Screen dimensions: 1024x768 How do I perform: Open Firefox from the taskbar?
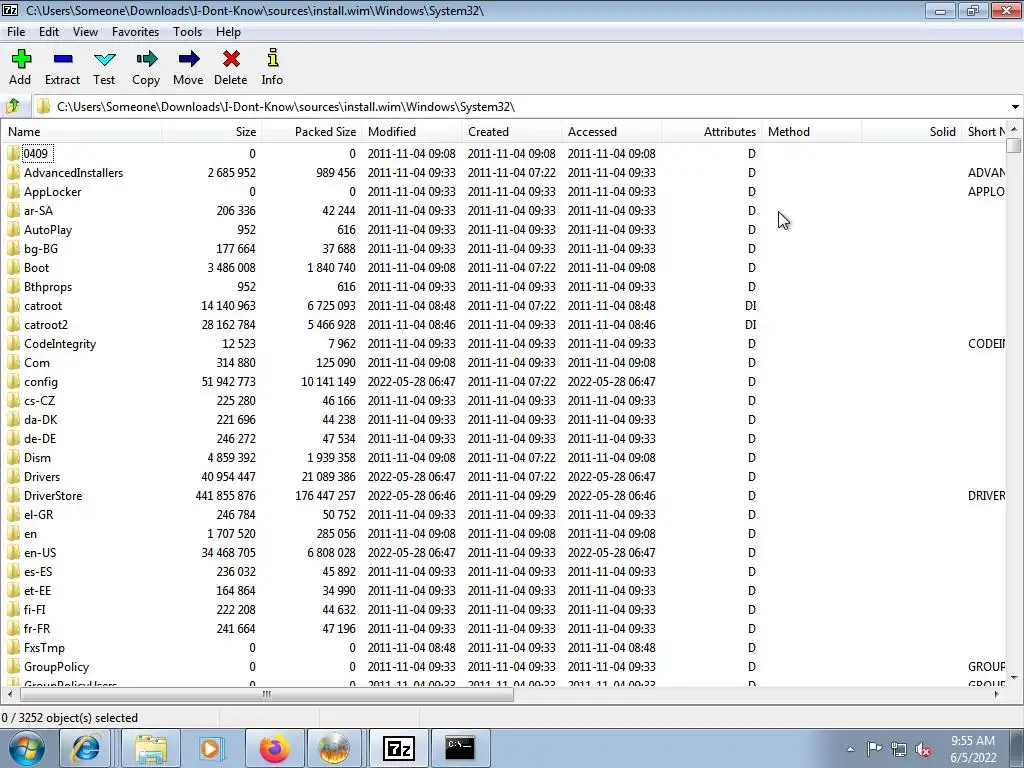(x=274, y=748)
